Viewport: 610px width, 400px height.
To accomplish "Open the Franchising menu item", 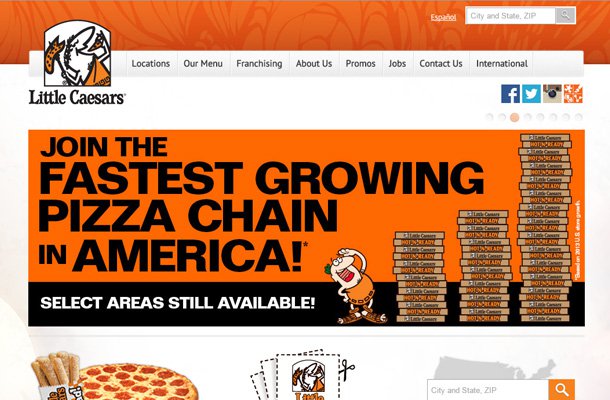I will coord(259,63).
